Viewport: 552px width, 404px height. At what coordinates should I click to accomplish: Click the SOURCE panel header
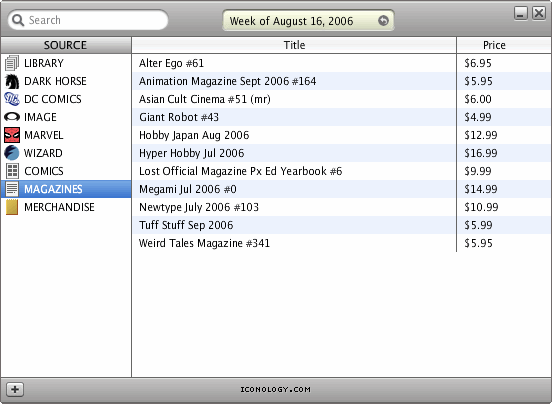(66, 45)
